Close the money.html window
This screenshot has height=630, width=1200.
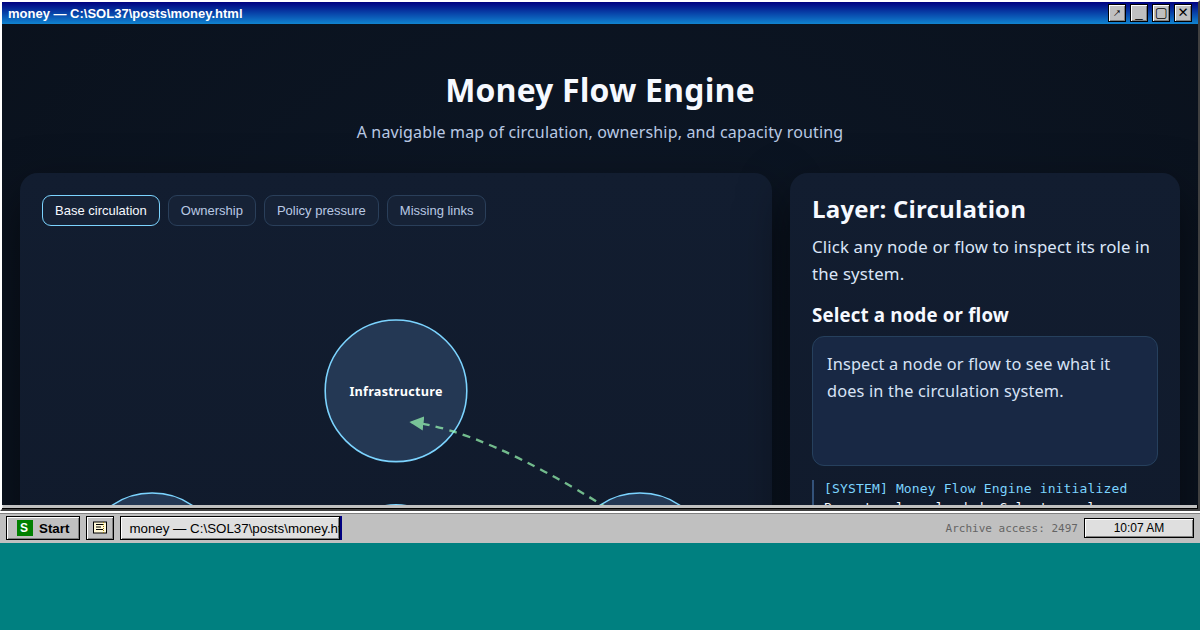1183,13
